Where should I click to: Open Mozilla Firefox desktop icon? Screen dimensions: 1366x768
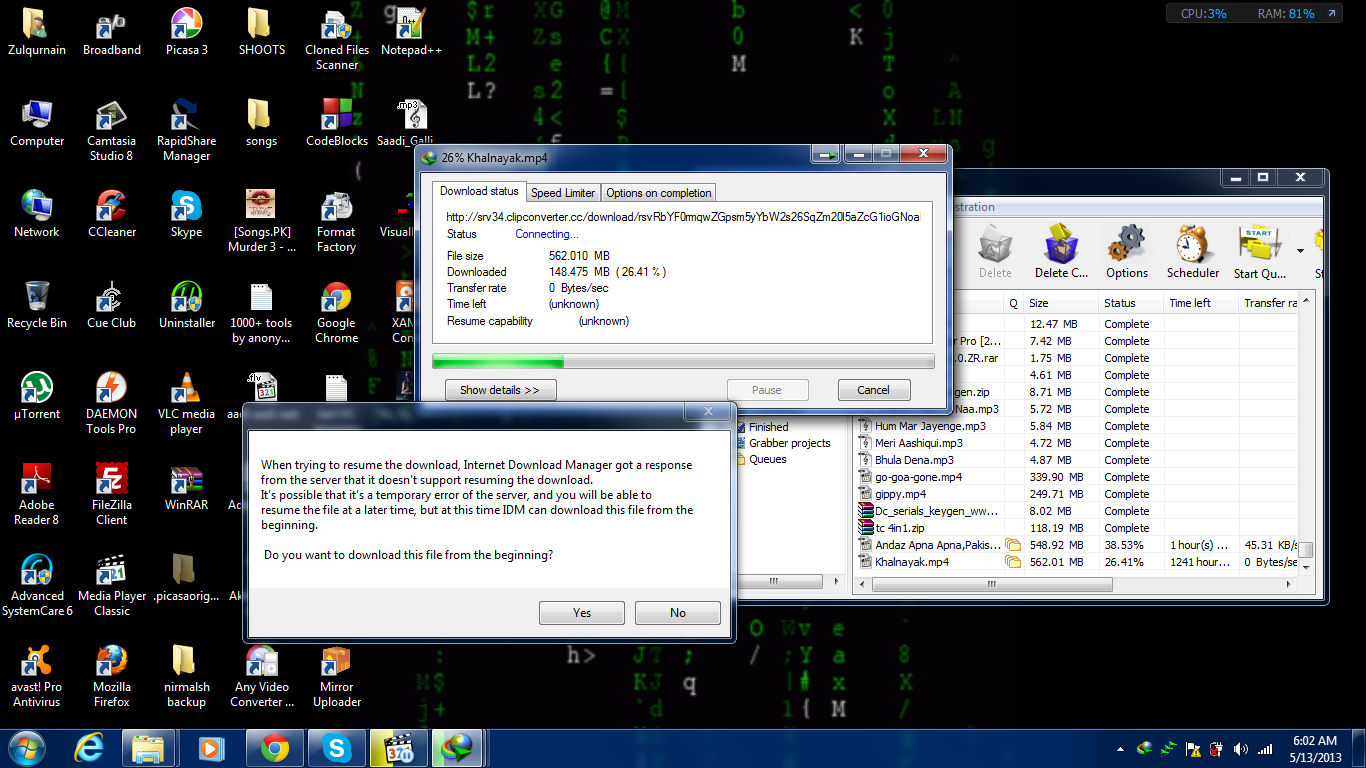111,676
